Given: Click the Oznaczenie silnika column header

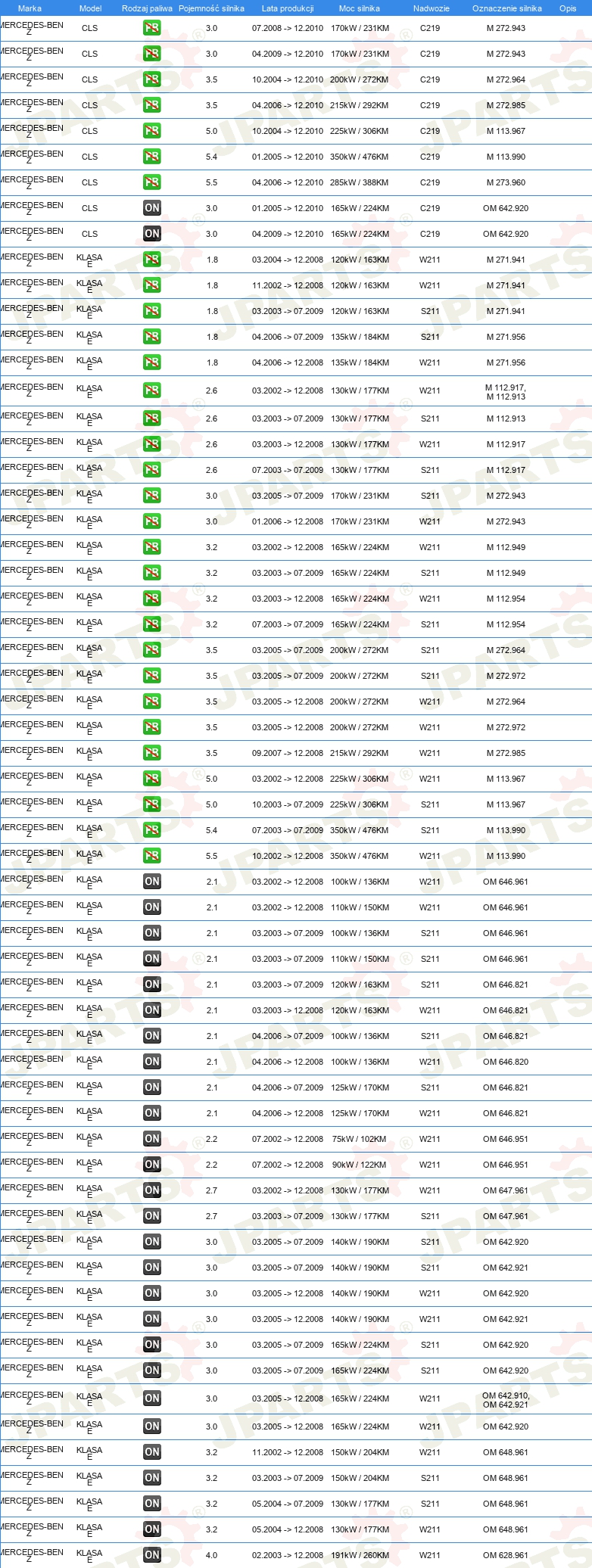Looking at the screenshot, I should click(x=506, y=8).
